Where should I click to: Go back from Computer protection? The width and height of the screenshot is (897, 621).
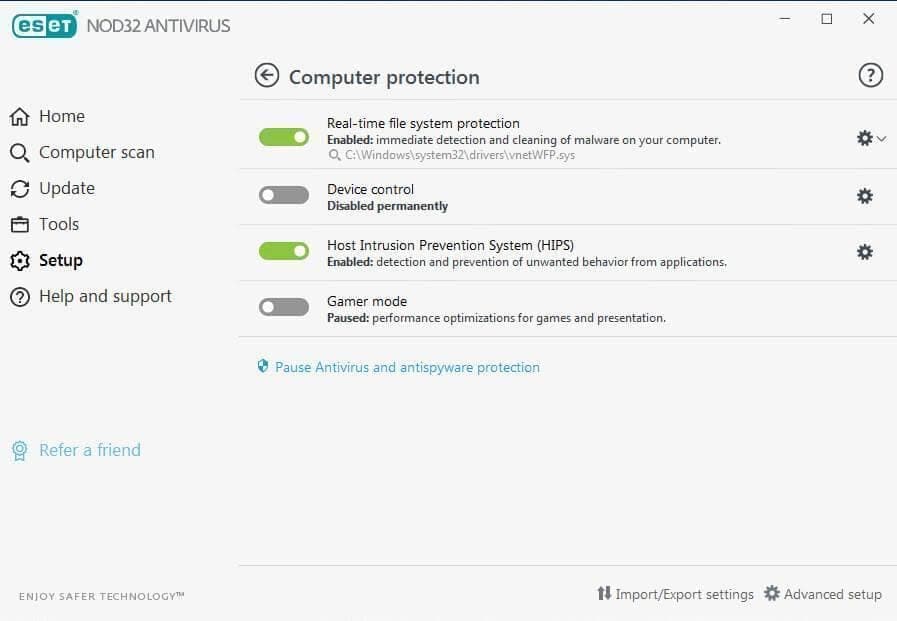point(266,75)
